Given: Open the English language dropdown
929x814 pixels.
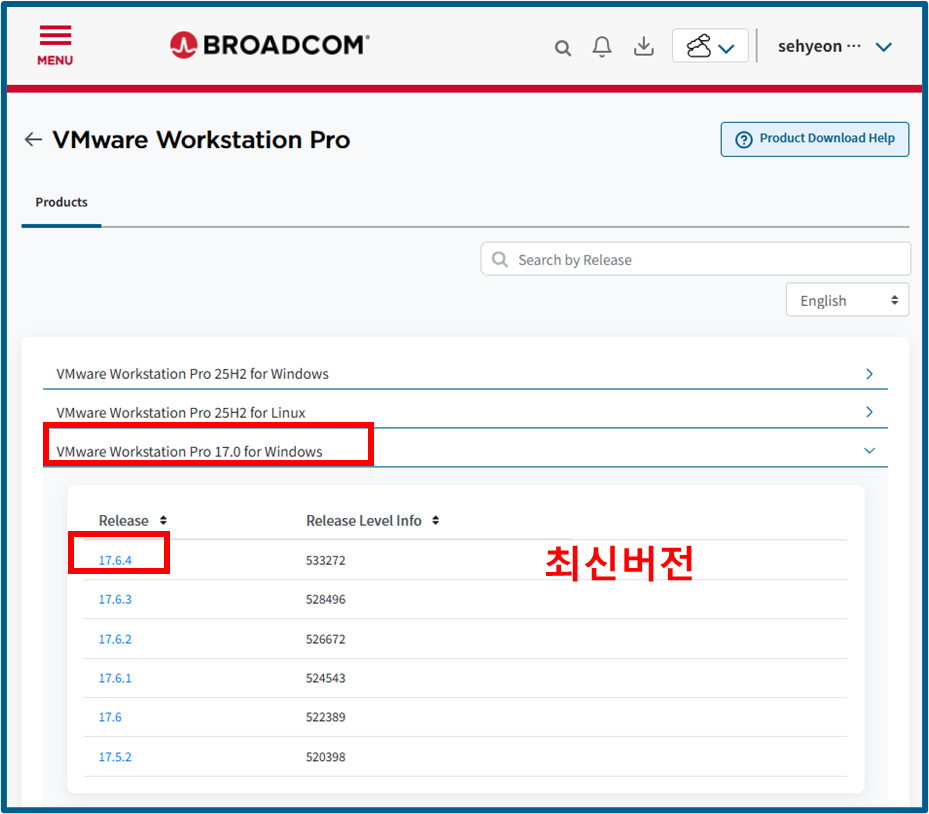Looking at the screenshot, I should (847, 300).
